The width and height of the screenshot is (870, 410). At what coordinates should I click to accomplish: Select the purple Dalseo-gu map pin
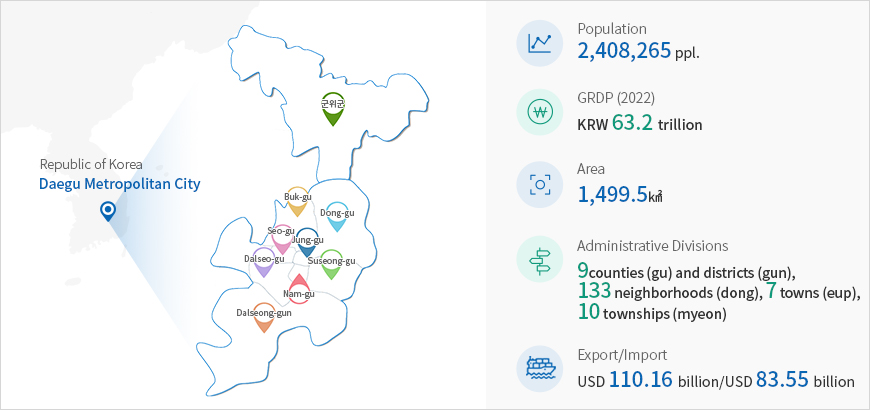[264, 263]
